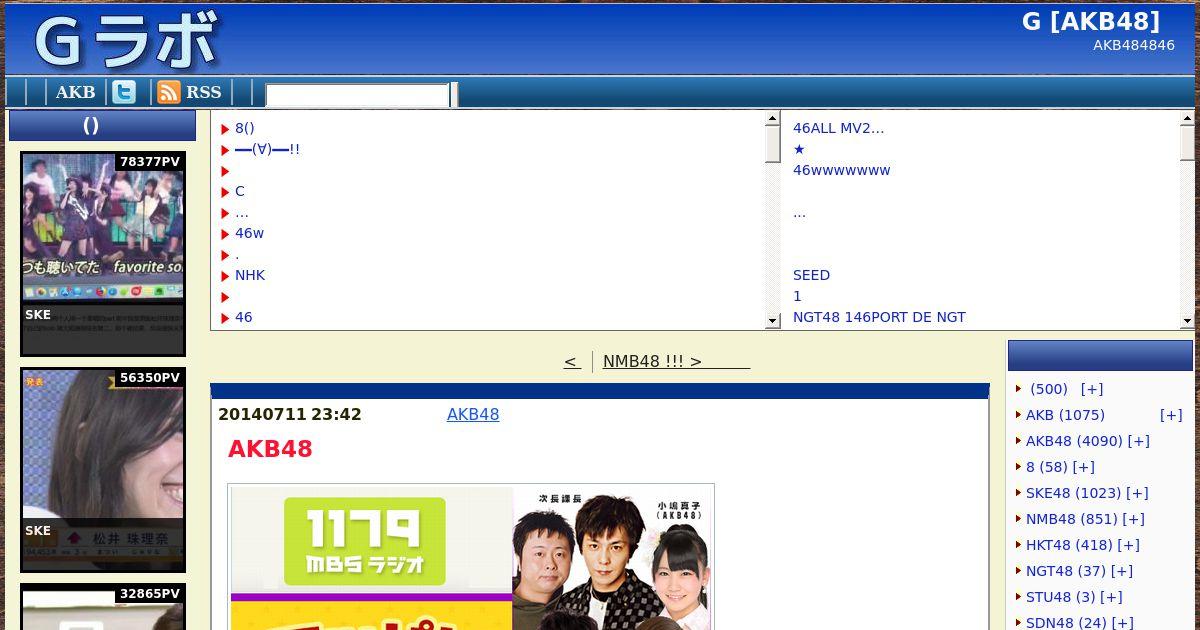Open the SDN48 (24) category link
The image size is (1200, 630).
(x=1066, y=623)
